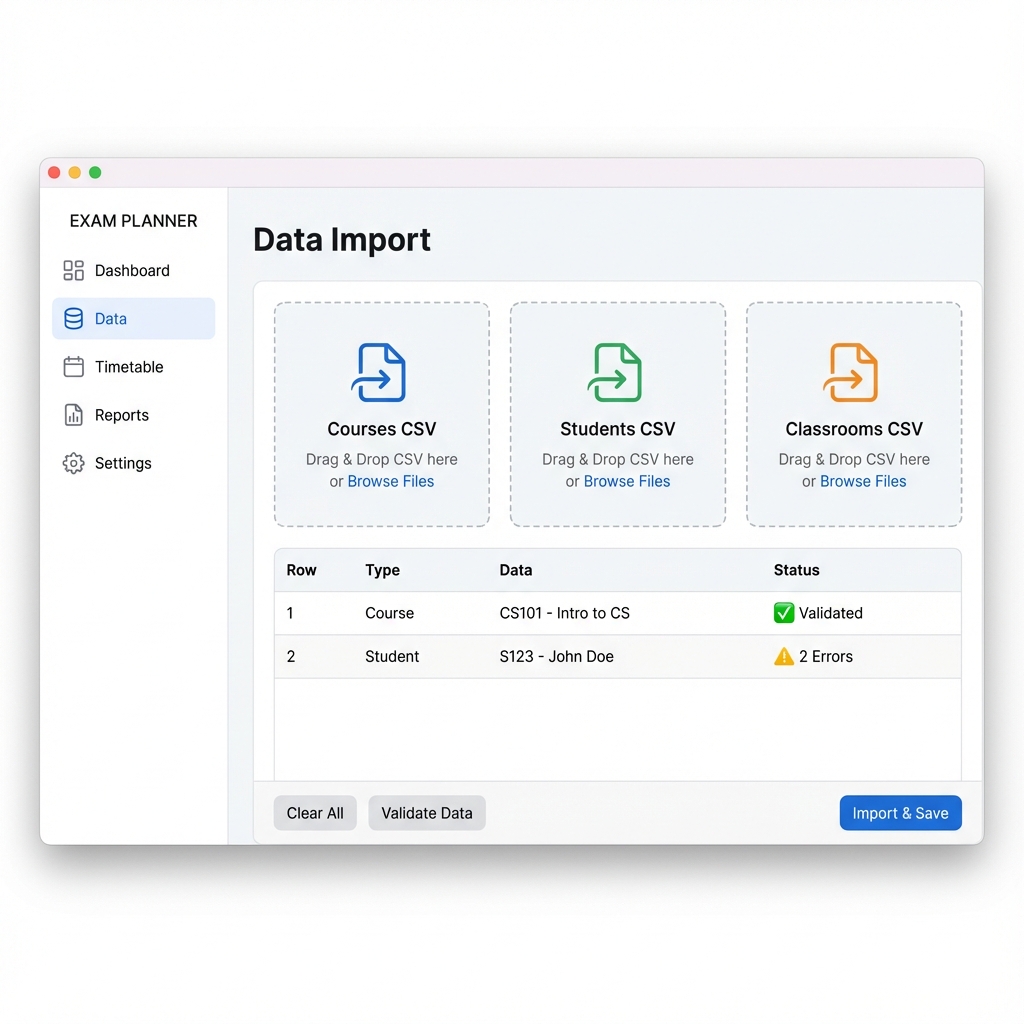1024x1024 pixels.
Task: Click Browse Files under Students CSV
Action: (x=627, y=481)
